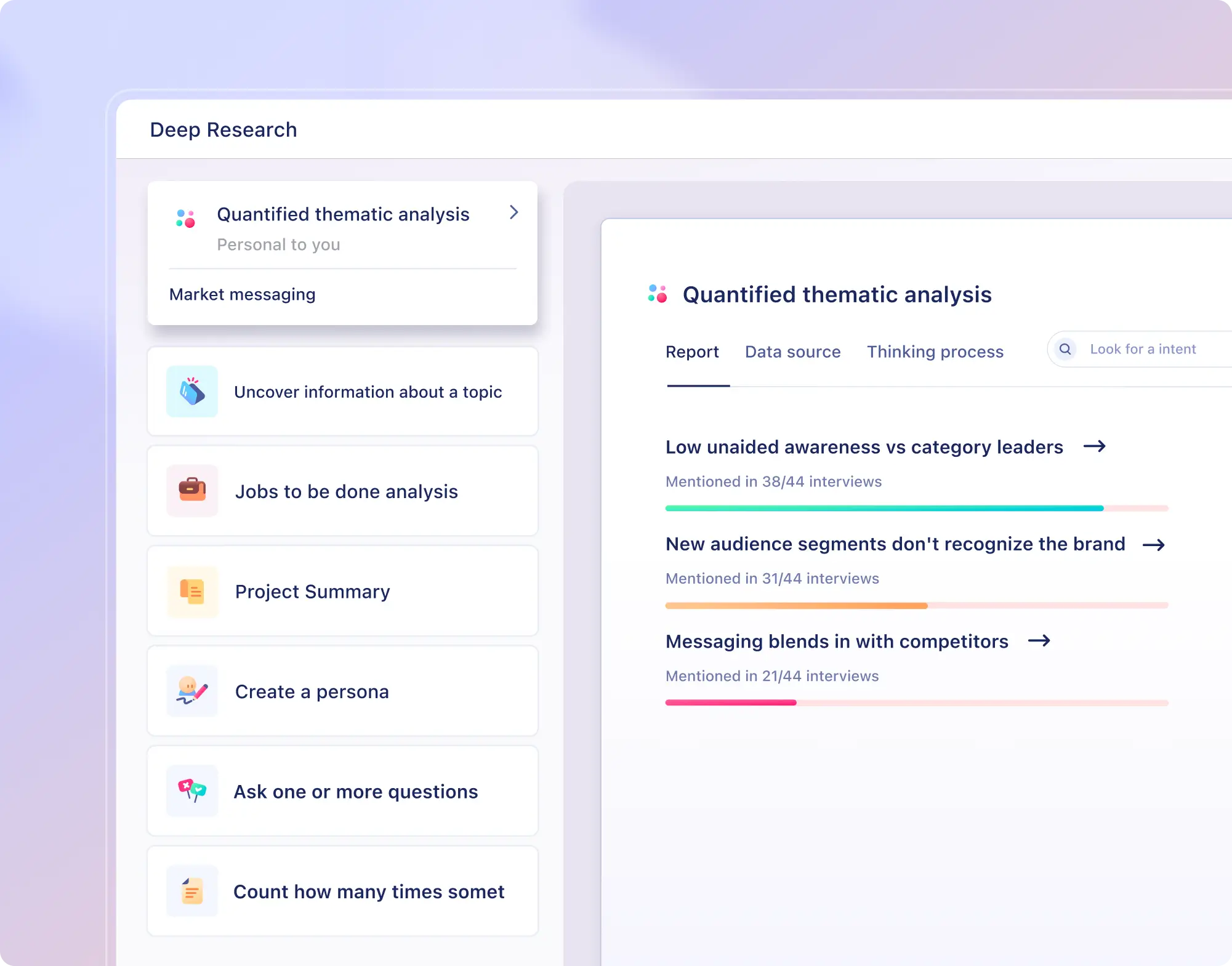1232x966 pixels.
Task: Click the Uncover information tag icon
Action: [192, 392]
